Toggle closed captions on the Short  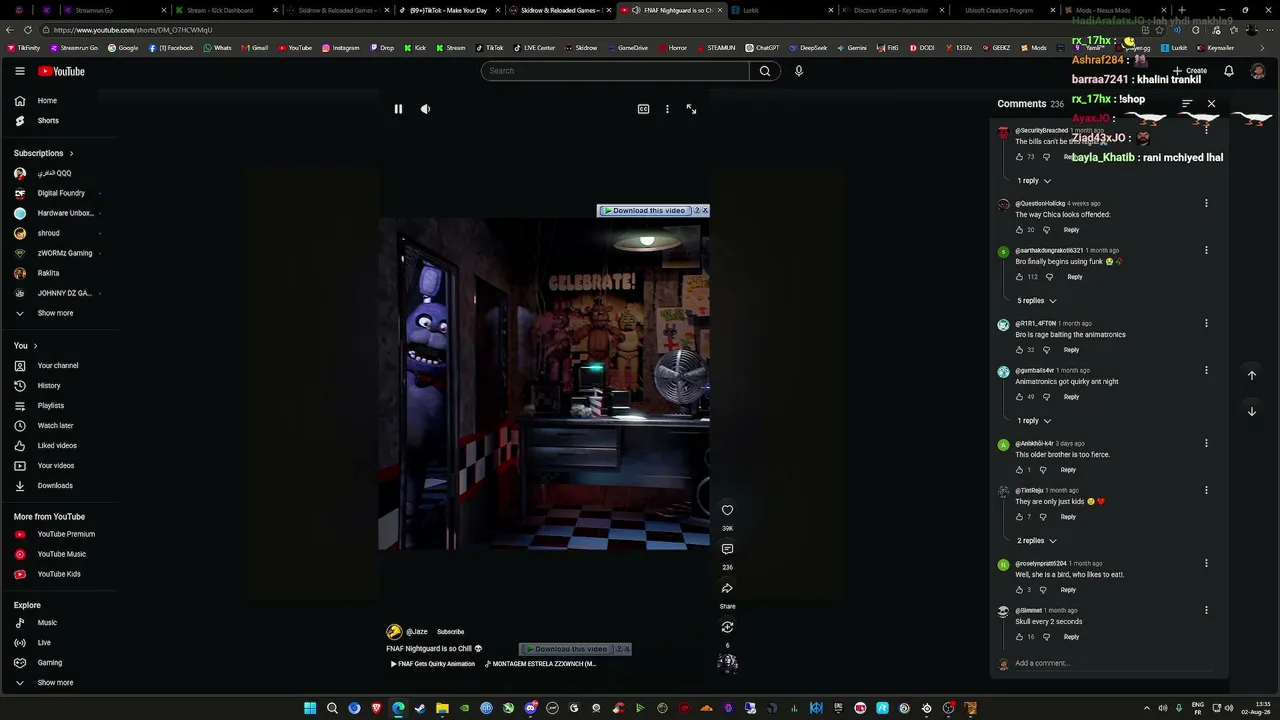click(643, 109)
